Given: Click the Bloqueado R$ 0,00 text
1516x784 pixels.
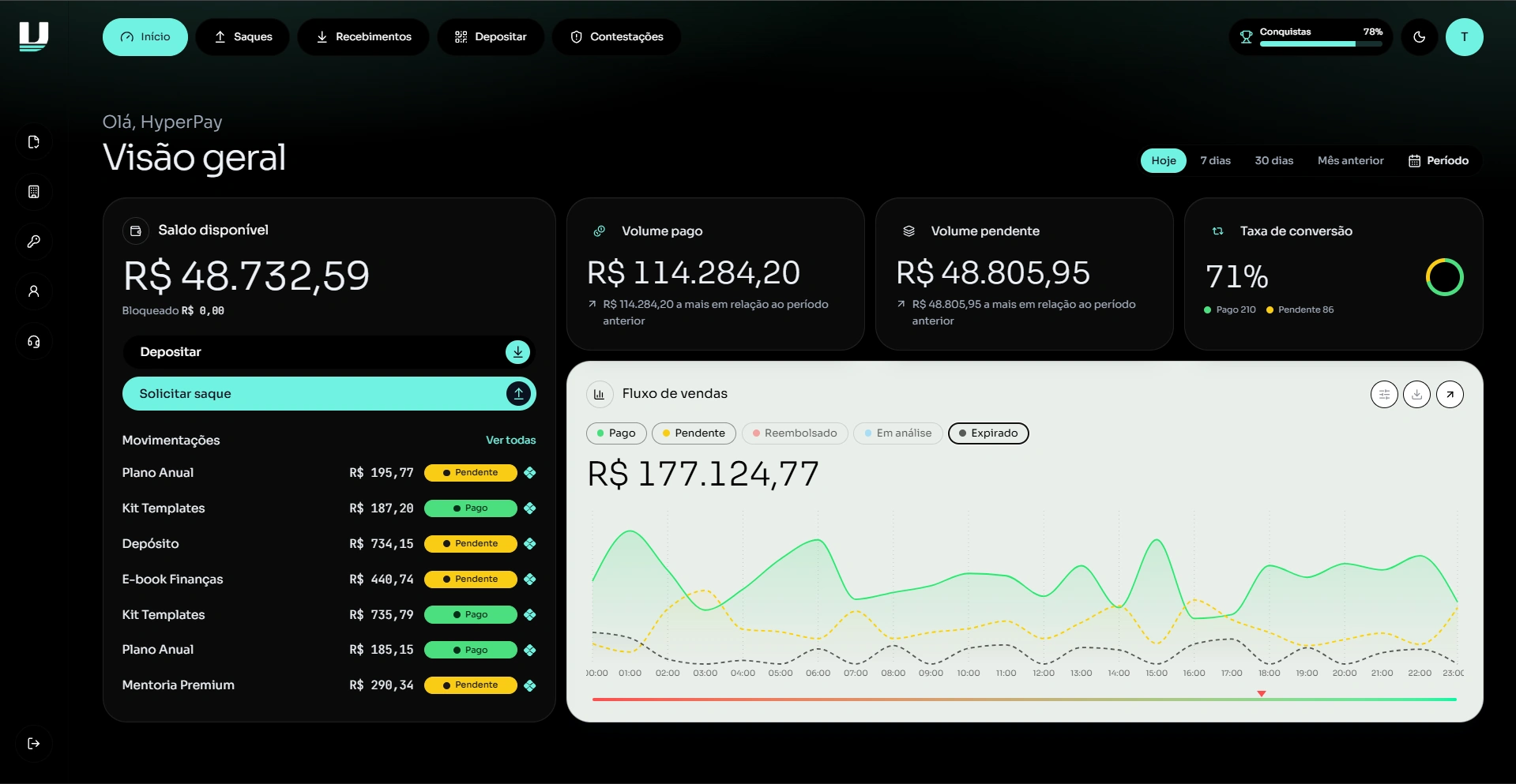Looking at the screenshot, I should [x=173, y=311].
